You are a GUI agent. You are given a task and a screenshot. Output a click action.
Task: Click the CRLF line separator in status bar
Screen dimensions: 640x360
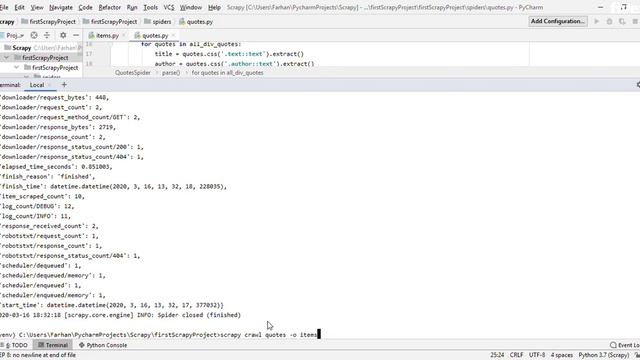516,355
